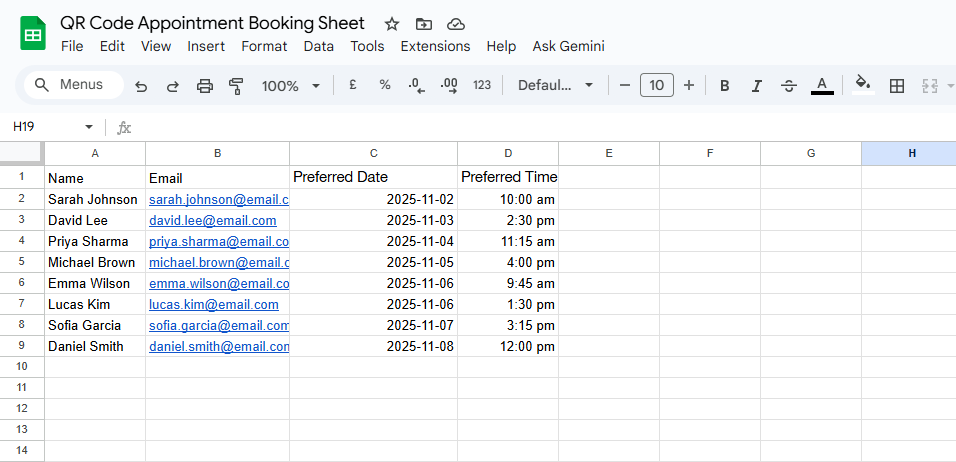Open priya.sharma email link
The height and width of the screenshot is (462, 956).
point(219,241)
